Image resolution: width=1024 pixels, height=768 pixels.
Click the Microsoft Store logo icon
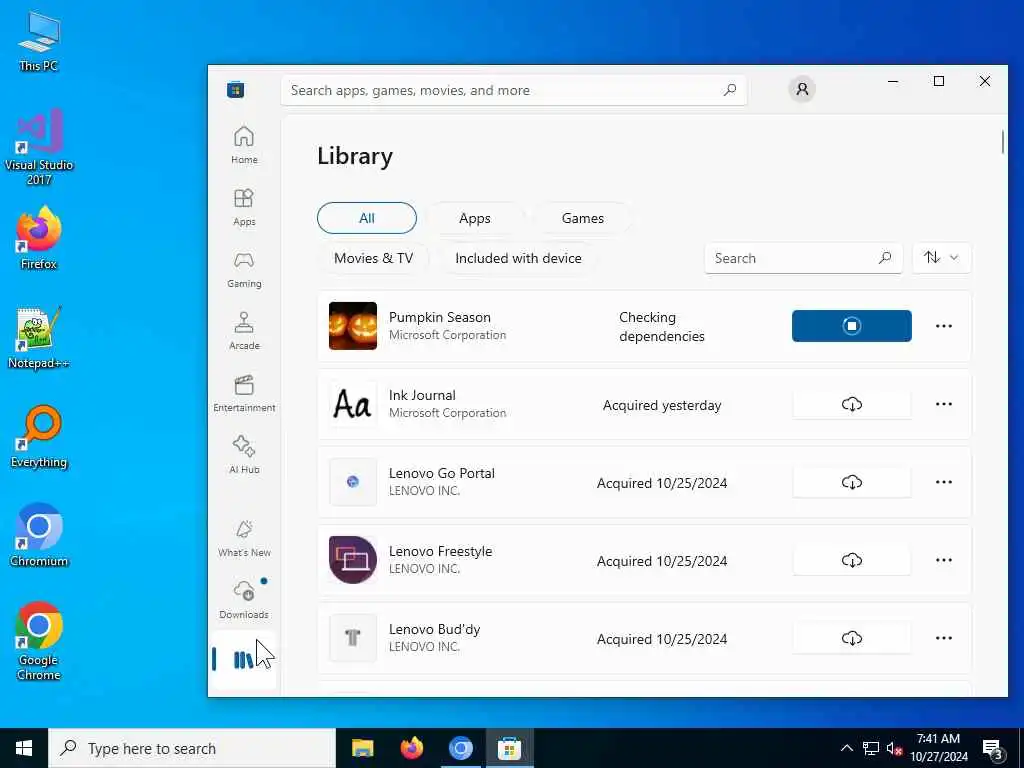pyautogui.click(x=236, y=89)
